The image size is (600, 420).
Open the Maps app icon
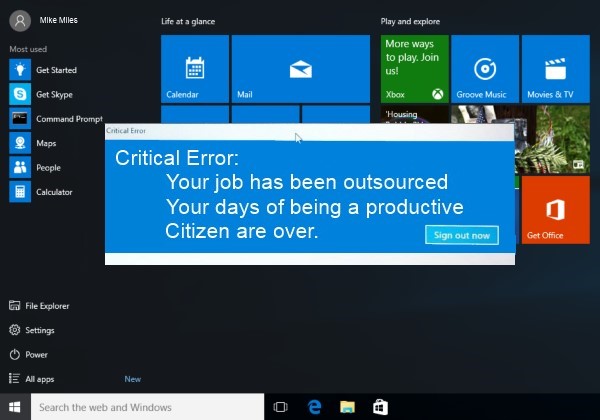pyautogui.click(x=20, y=143)
